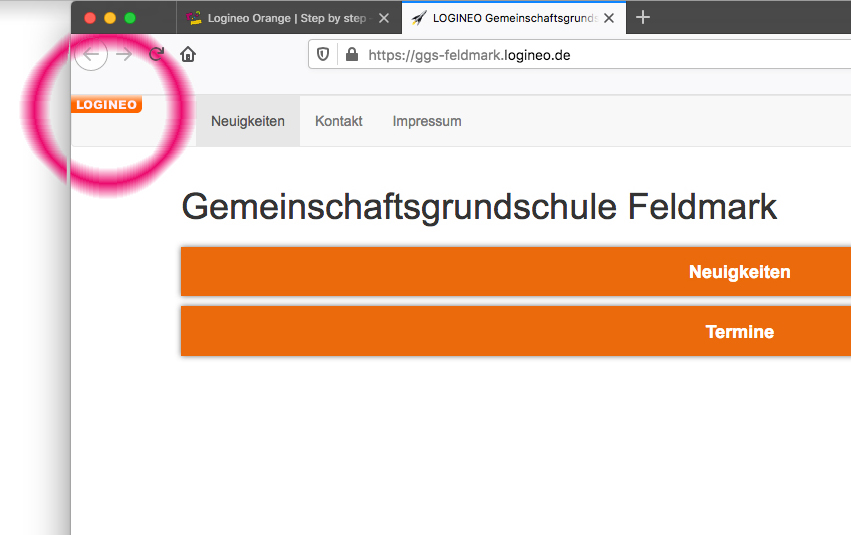Reload the current page
Viewport: 851px width, 535px height.
pyautogui.click(x=156, y=55)
